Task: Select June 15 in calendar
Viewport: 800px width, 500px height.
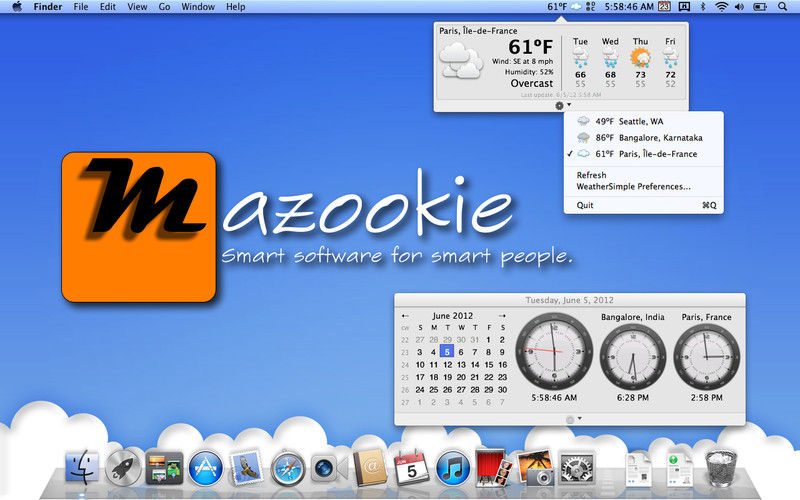Action: [x=489, y=365]
